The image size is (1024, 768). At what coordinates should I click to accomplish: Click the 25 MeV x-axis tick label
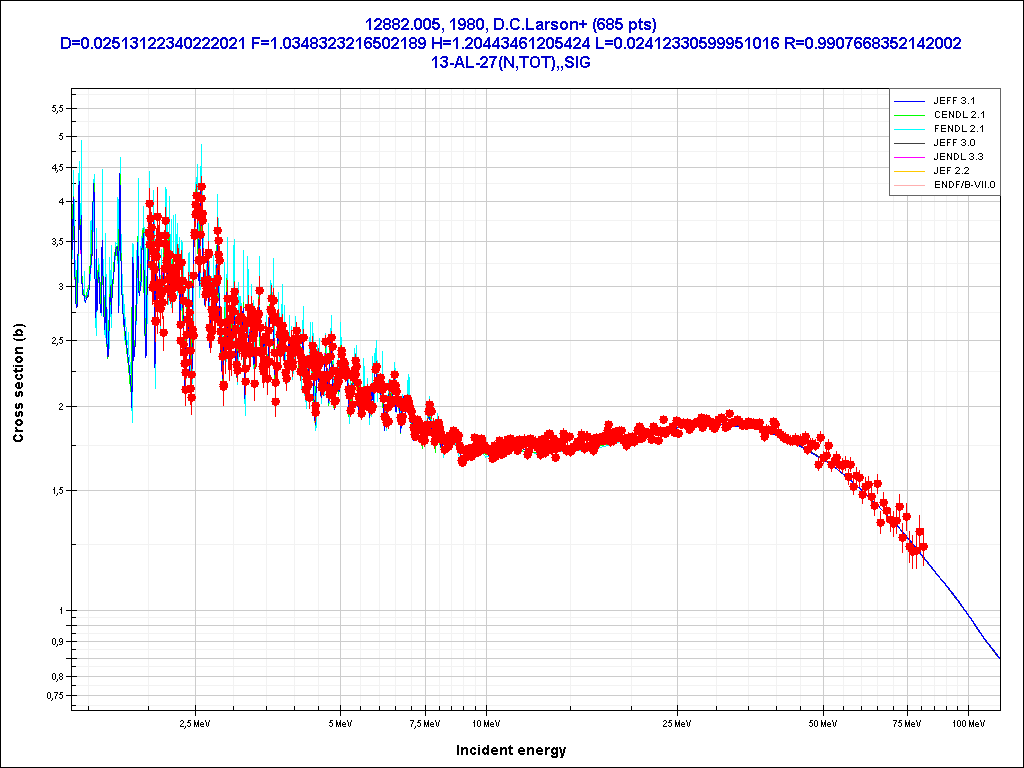click(678, 721)
